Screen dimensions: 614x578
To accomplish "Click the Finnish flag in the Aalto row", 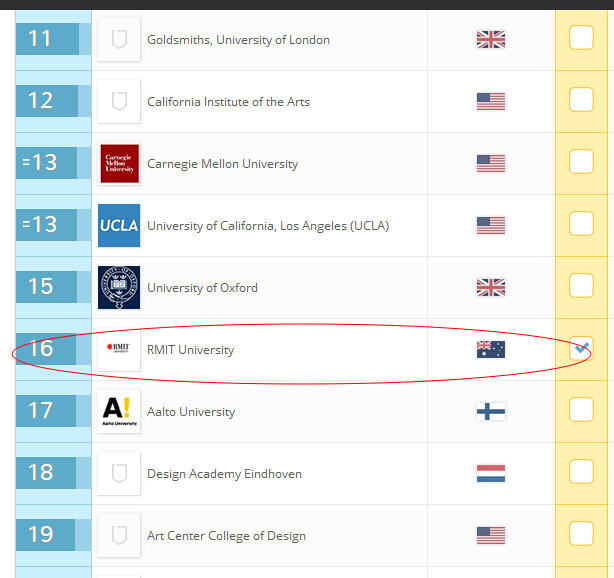I will pos(491,412).
